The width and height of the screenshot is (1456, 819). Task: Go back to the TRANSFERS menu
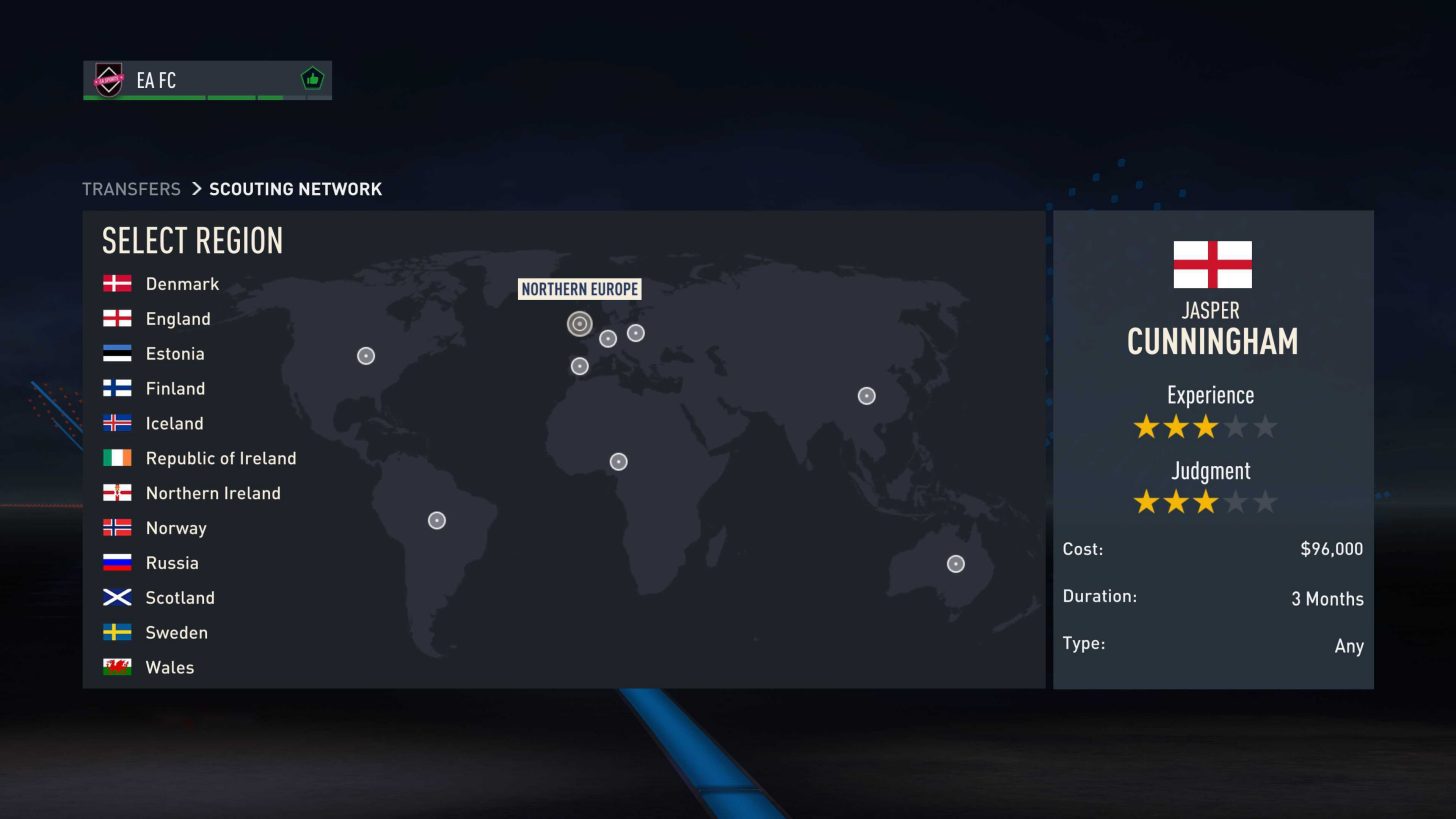pyautogui.click(x=131, y=188)
